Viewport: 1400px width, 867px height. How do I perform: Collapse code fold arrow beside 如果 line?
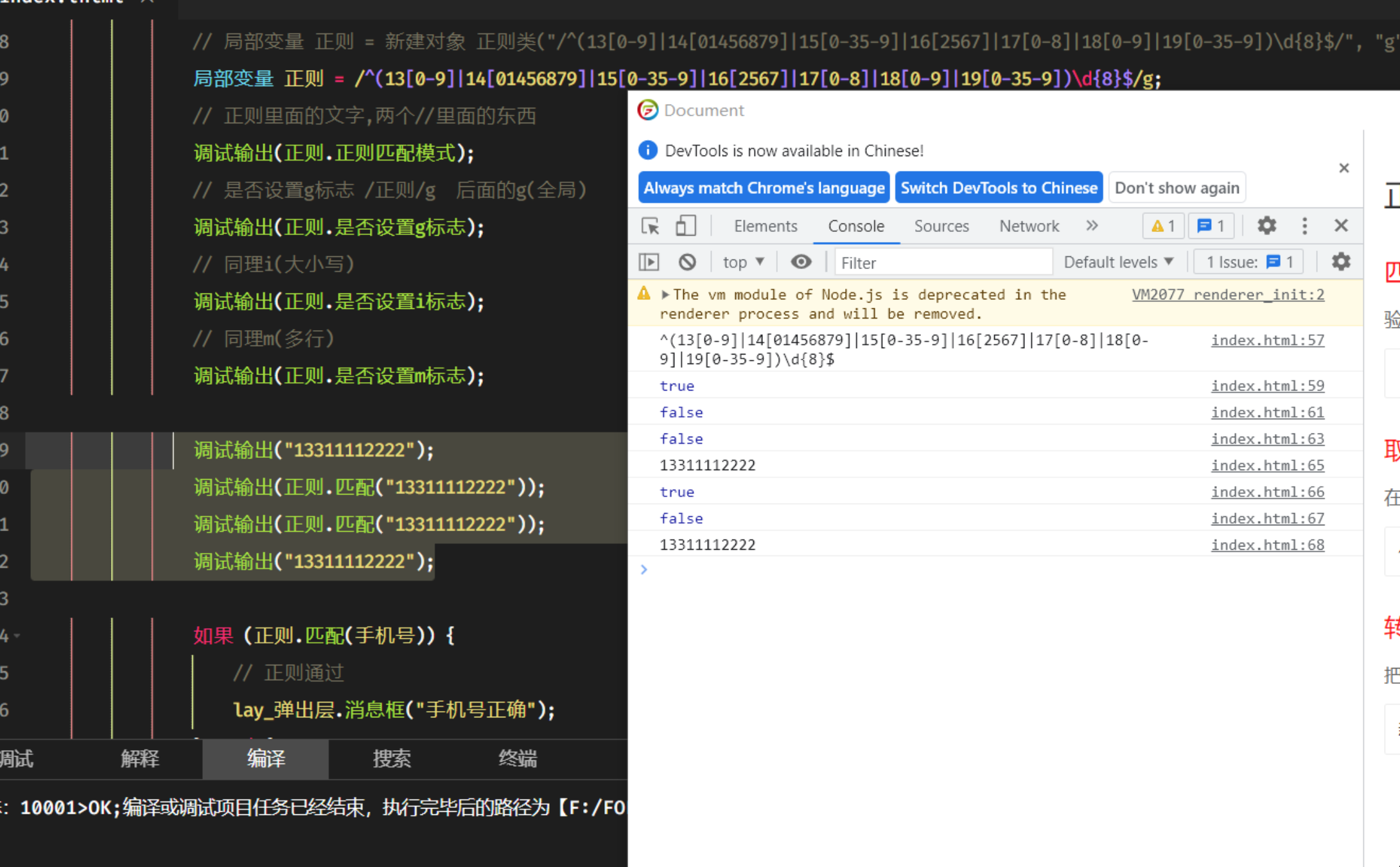point(17,636)
